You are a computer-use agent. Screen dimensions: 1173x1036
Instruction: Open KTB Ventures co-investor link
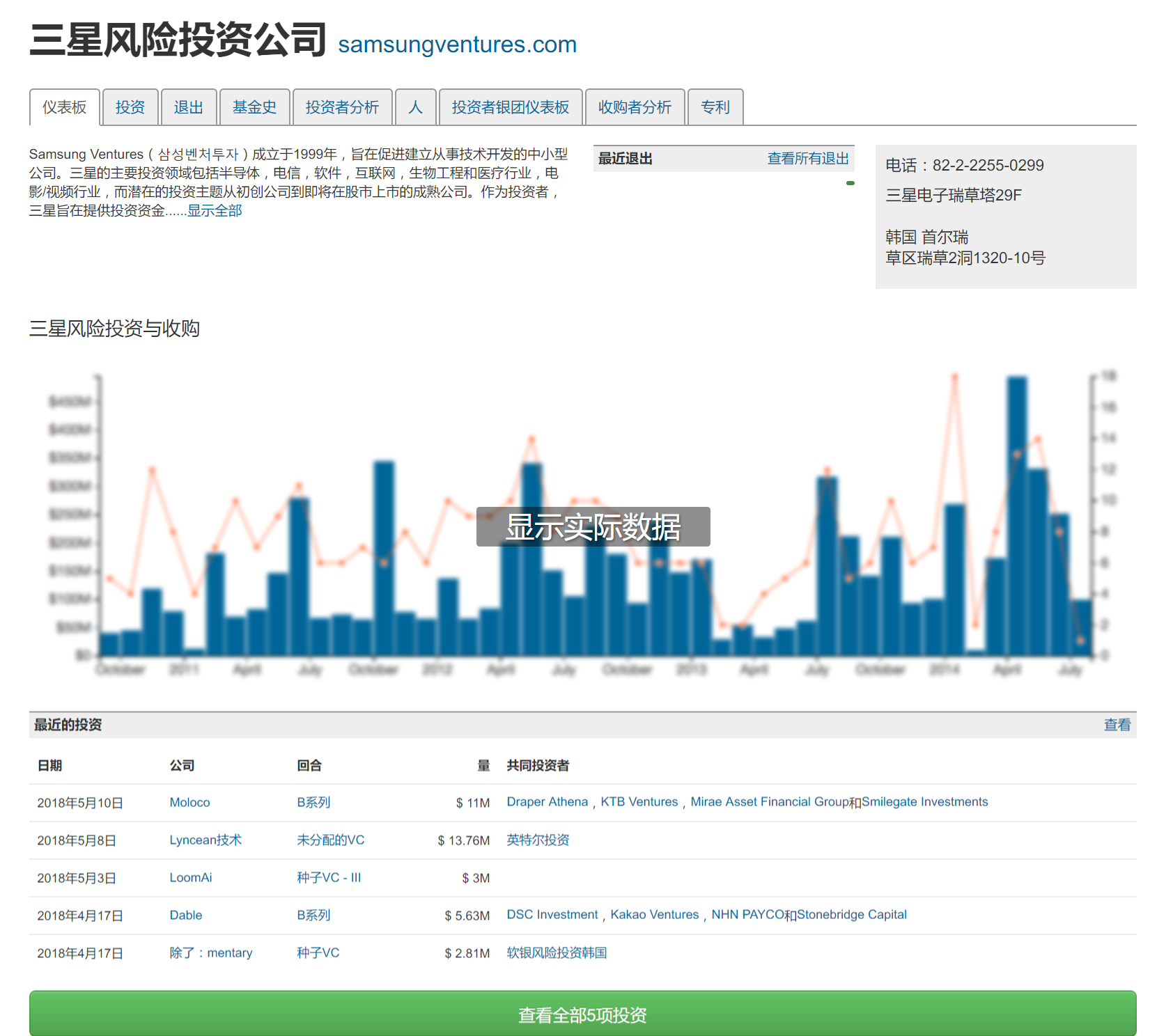click(x=639, y=802)
